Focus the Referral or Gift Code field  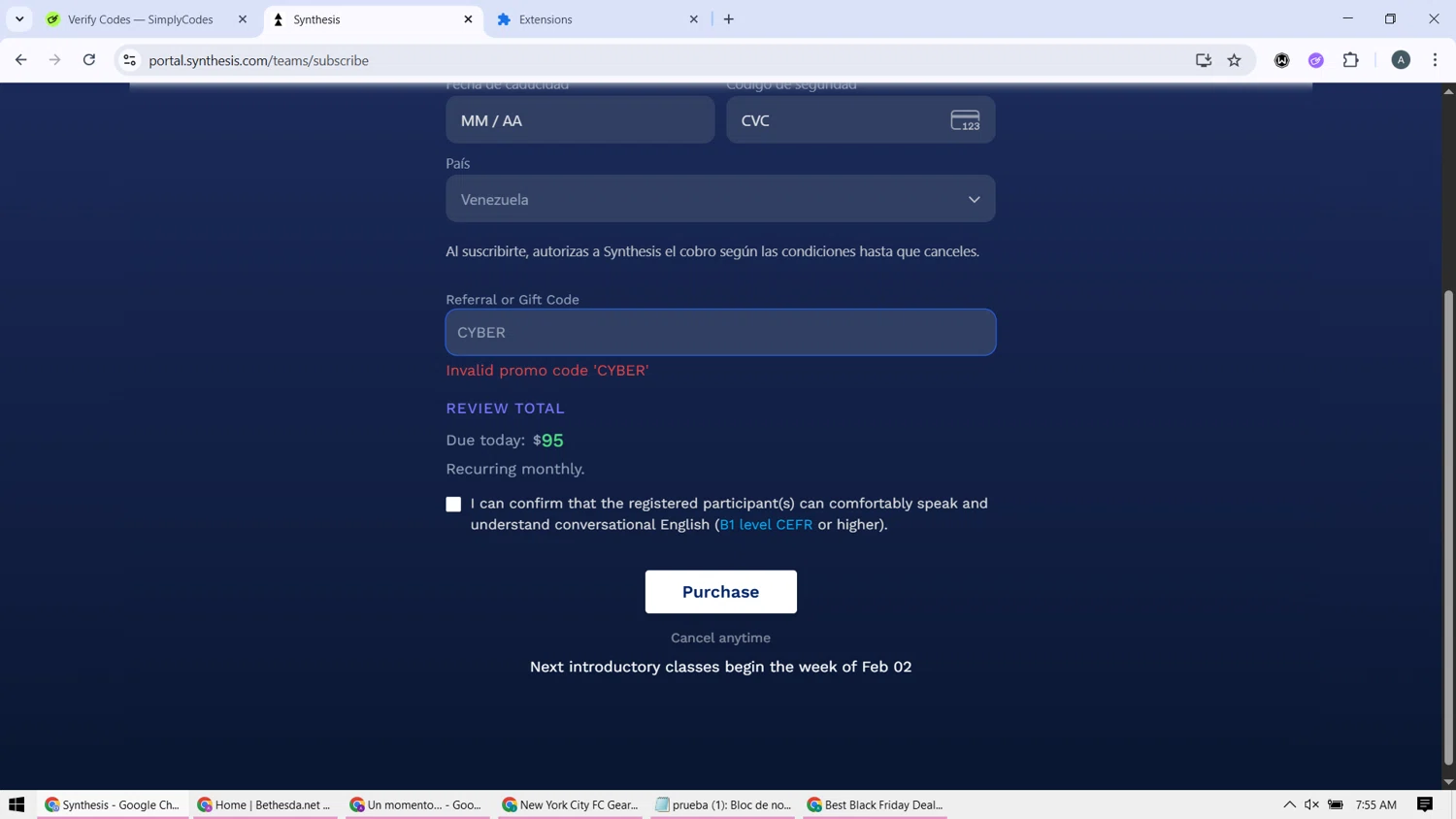tap(720, 332)
